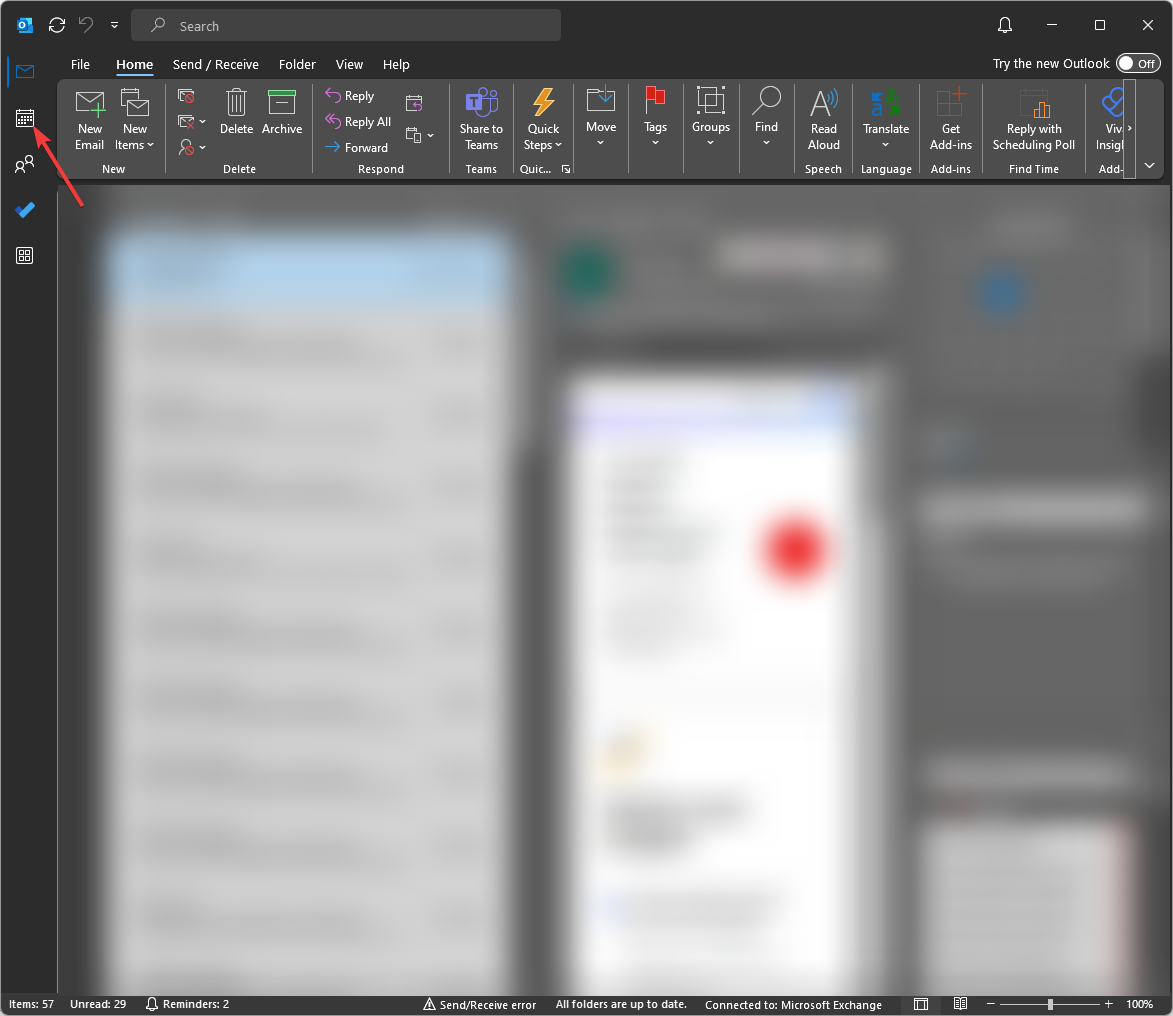Viewport: 1173px width, 1016px height.
Task: Open the Folder tab
Action: tap(297, 64)
